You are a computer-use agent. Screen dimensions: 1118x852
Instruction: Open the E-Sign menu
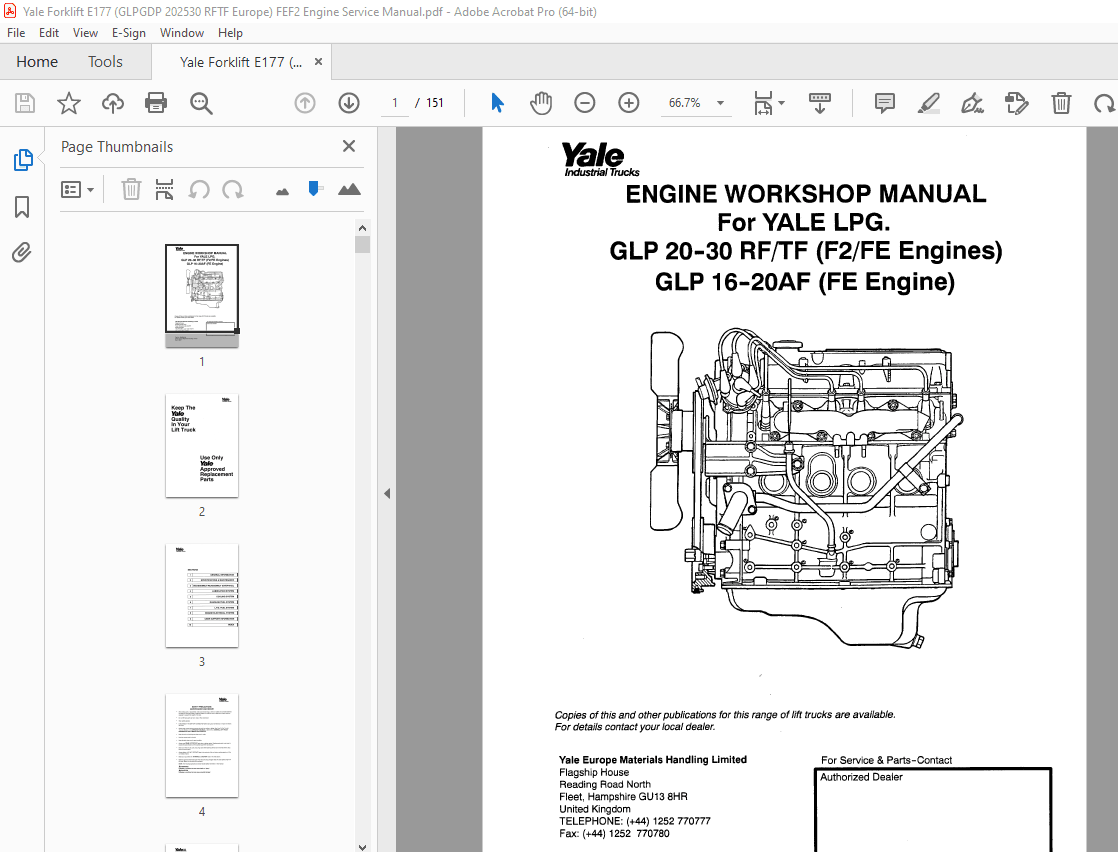click(x=129, y=32)
